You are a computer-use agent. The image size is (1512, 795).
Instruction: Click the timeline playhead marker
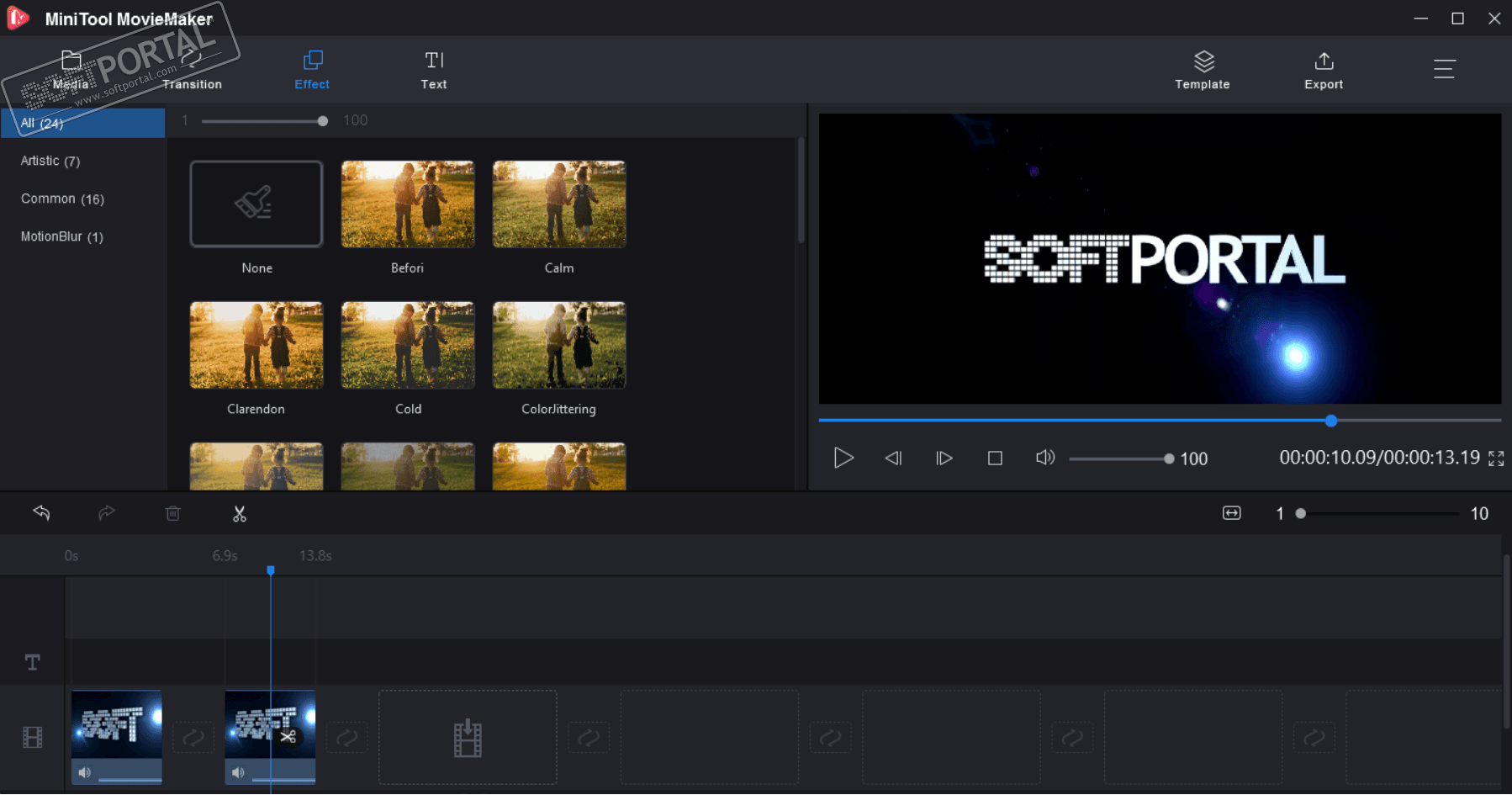[x=271, y=570]
